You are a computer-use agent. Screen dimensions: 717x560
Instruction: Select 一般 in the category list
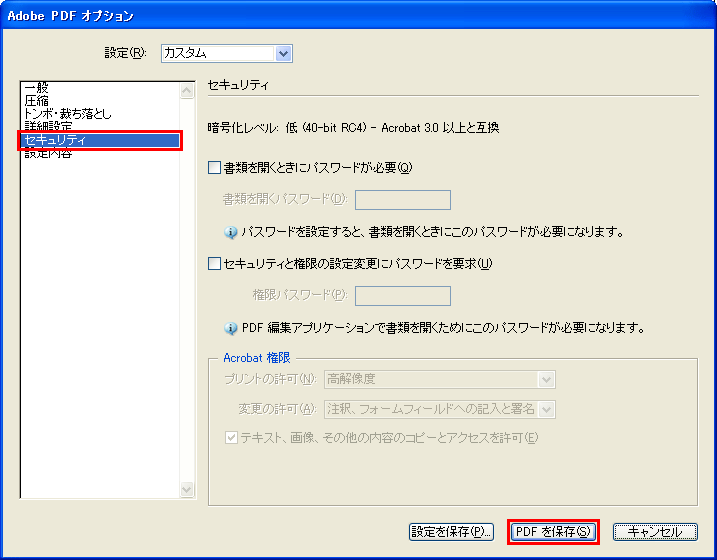[x=37, y=88]
